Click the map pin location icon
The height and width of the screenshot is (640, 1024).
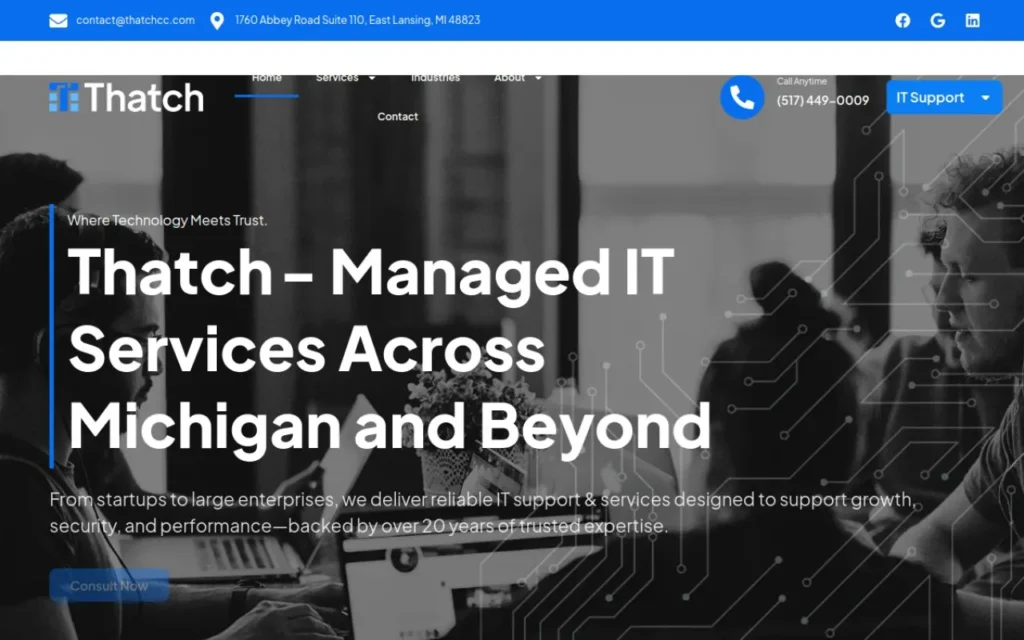(x=217, y=21)
